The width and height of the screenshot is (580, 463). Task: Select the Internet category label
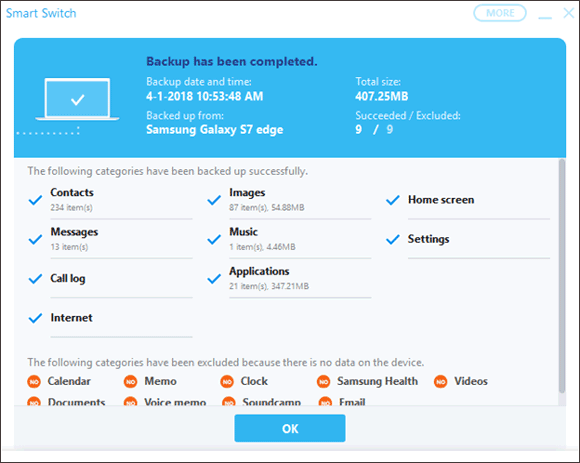click(x=71, y=318)
